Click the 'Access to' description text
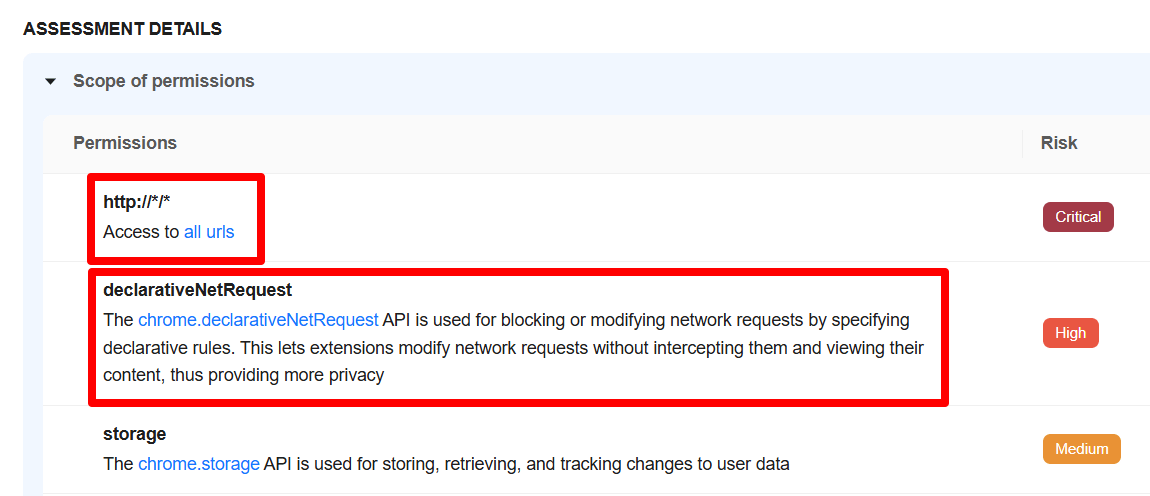This screenshot has height=496, width=1150. click(x=141, y=232)
